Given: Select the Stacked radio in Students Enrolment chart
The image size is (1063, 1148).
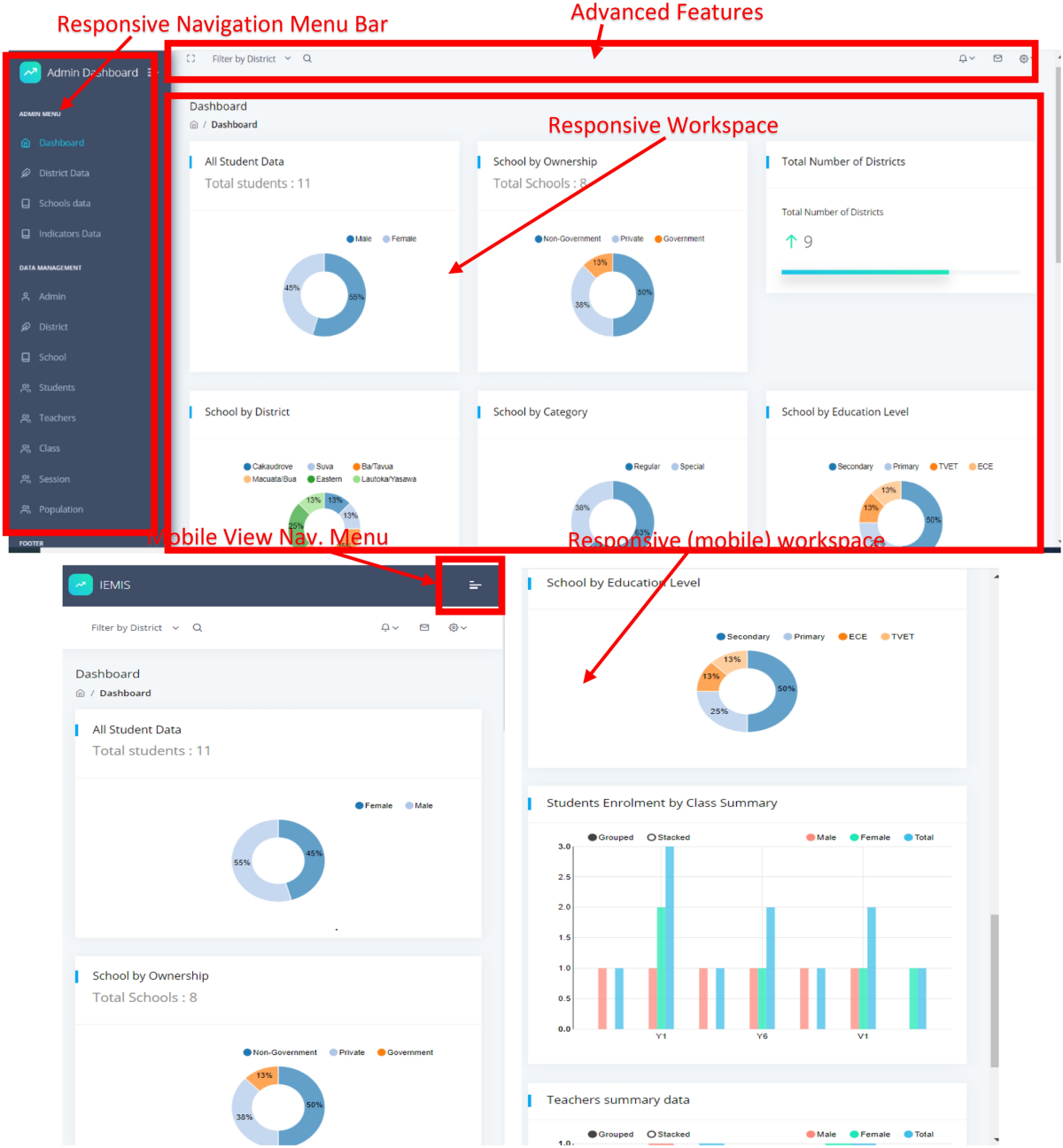Looking at the screenshot, I should [x=669, y=837].
